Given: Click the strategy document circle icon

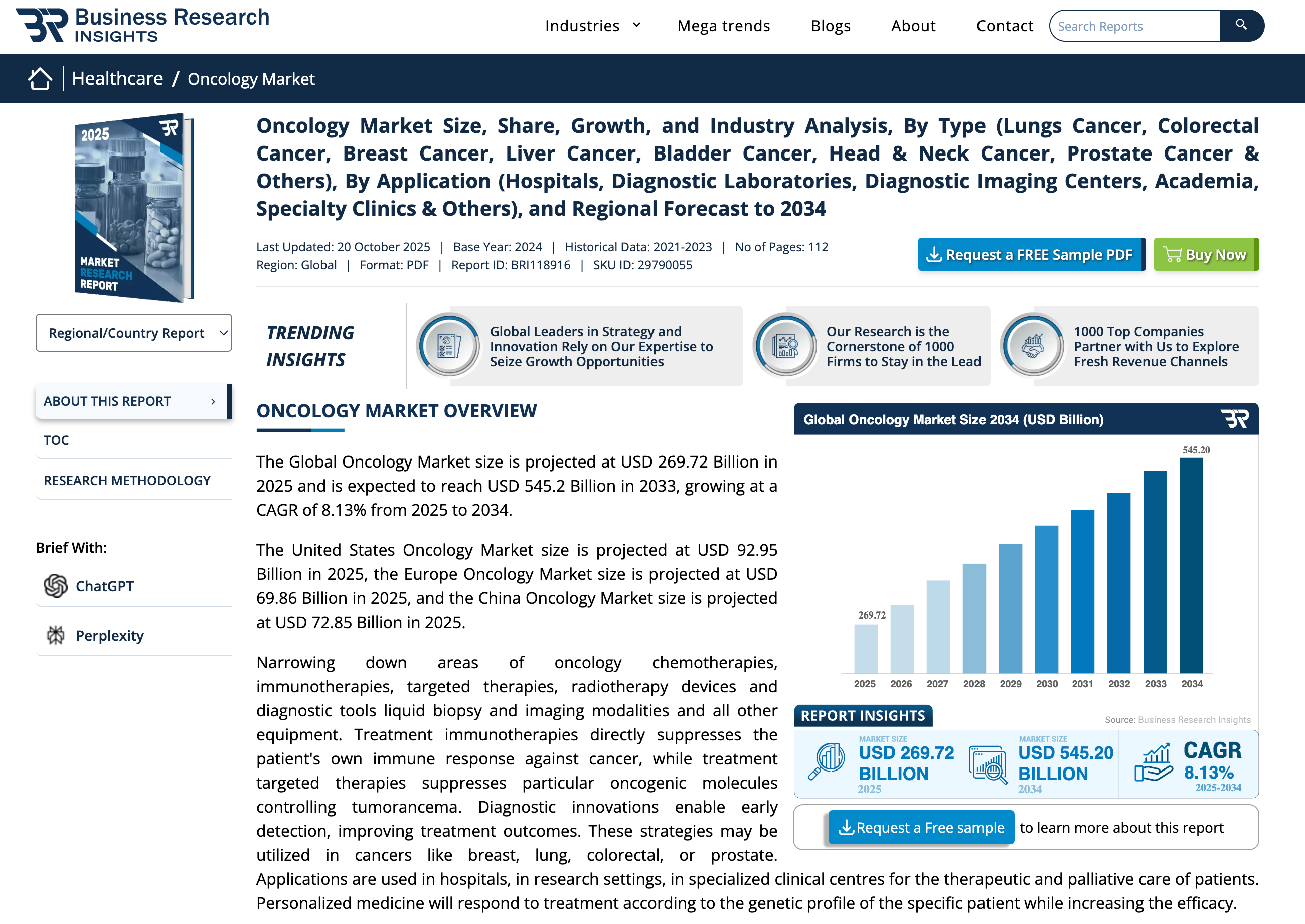Looking at the screenshot, I should click(449, 345).
